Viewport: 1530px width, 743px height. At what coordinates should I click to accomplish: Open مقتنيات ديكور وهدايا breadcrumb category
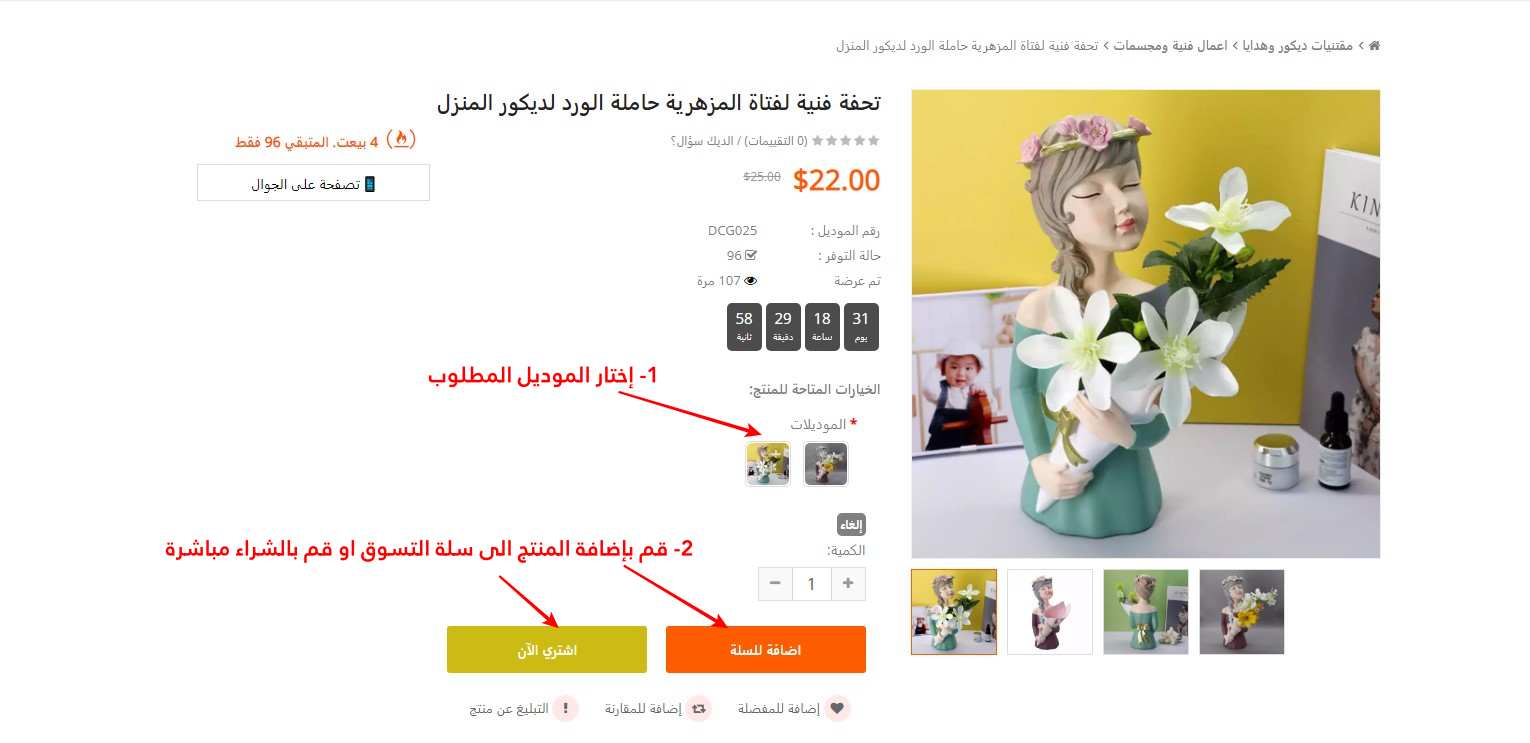[1298, 46]
